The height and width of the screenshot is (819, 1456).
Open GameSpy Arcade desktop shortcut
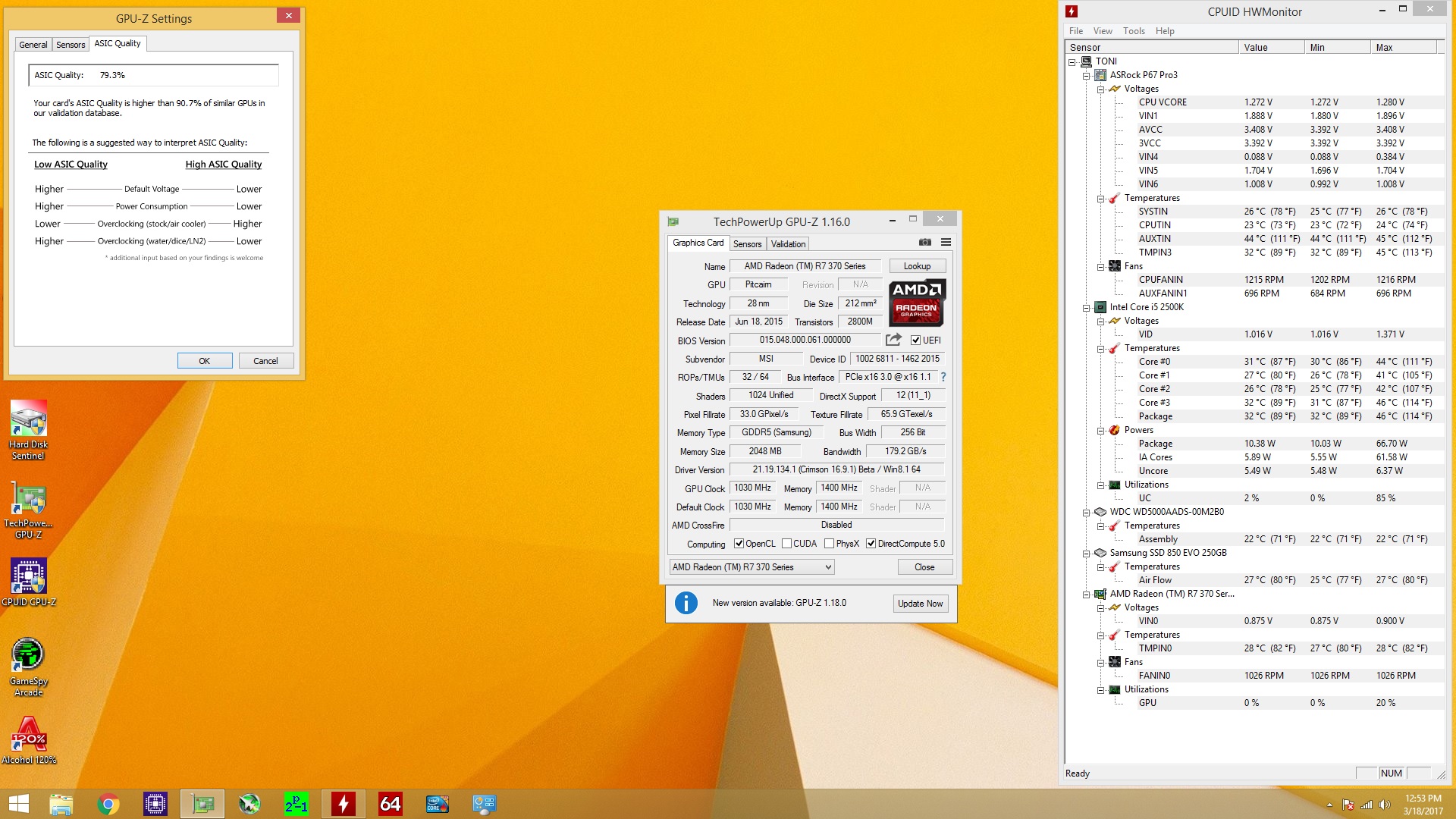click(28, 667)
